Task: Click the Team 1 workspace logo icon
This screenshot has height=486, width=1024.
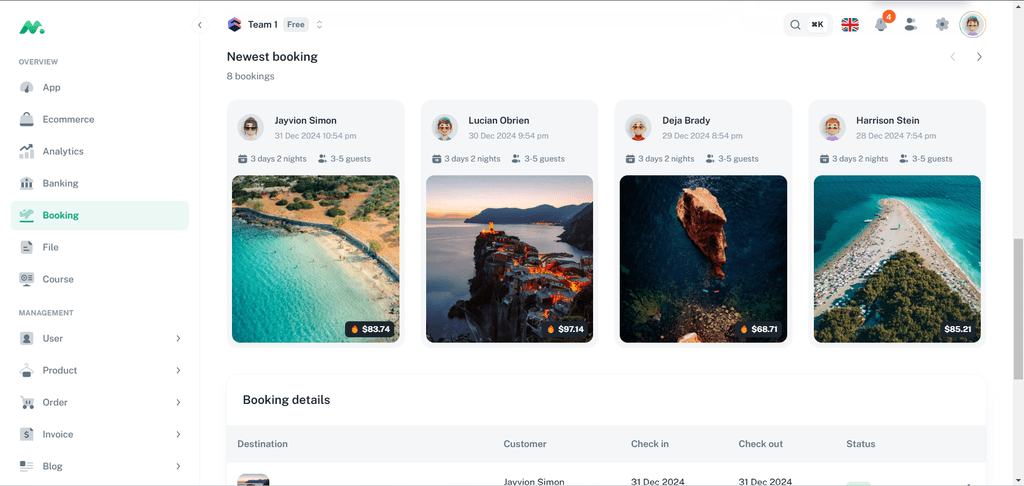Action: pyautogui.click(x=234, y=25)
